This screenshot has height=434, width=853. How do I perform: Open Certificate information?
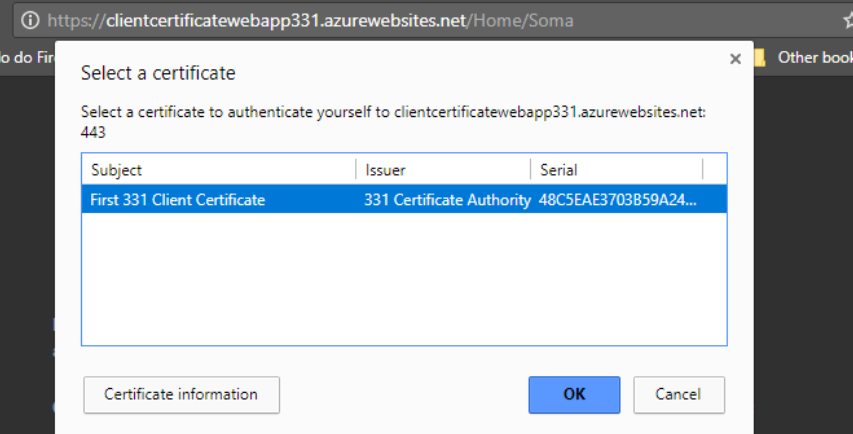tap(181, 394)
